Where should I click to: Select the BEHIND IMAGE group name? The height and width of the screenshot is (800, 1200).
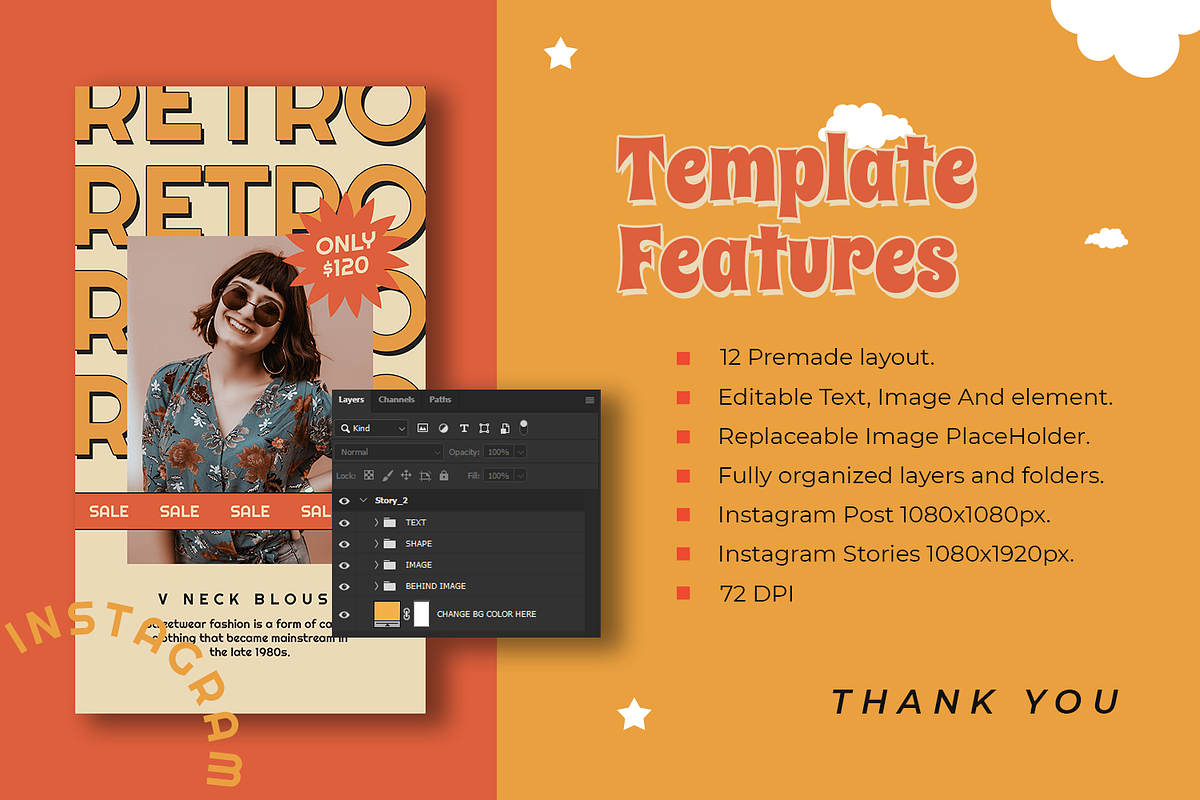435,586
